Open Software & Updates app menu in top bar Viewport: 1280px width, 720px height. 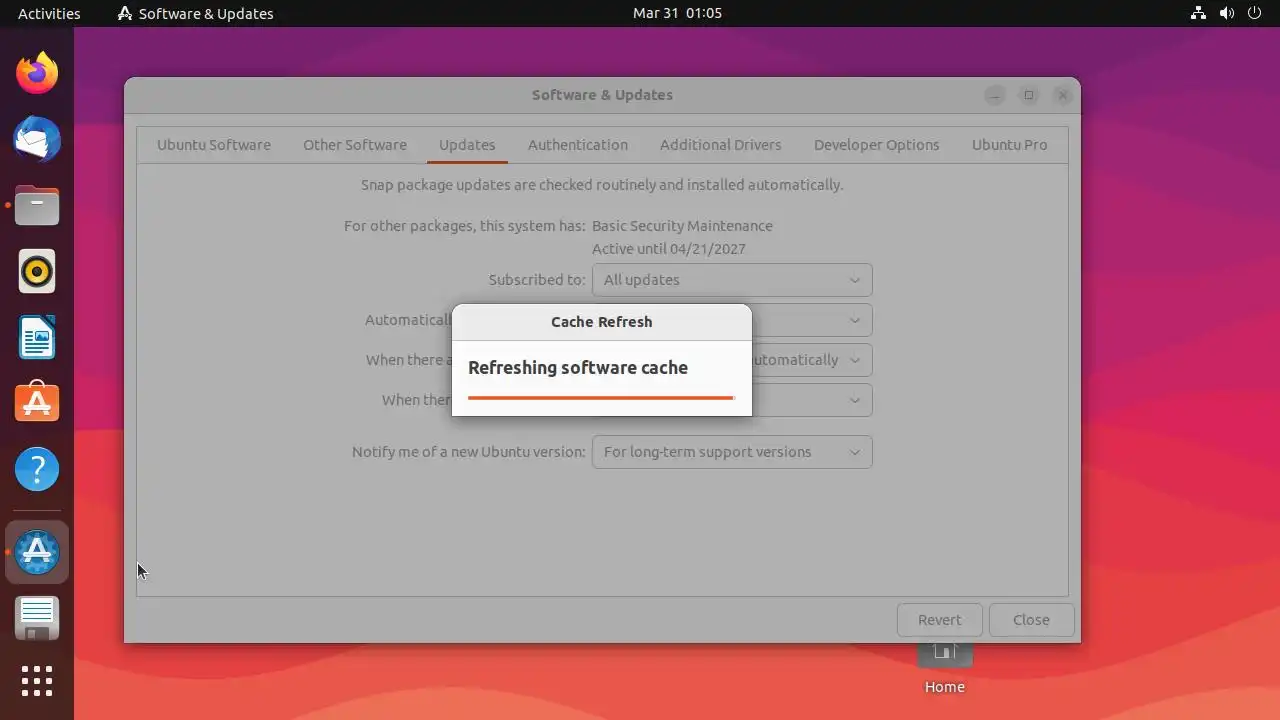(195, 13)
